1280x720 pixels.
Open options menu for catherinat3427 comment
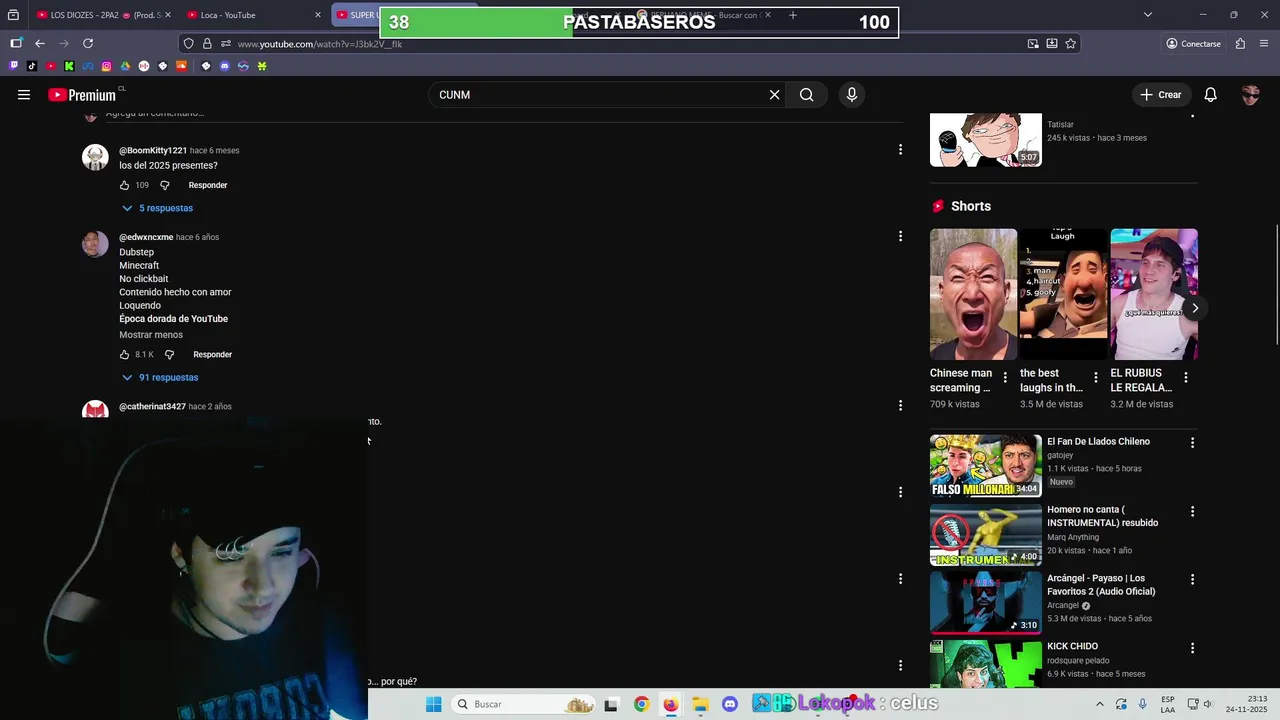(x=900, y=405)
